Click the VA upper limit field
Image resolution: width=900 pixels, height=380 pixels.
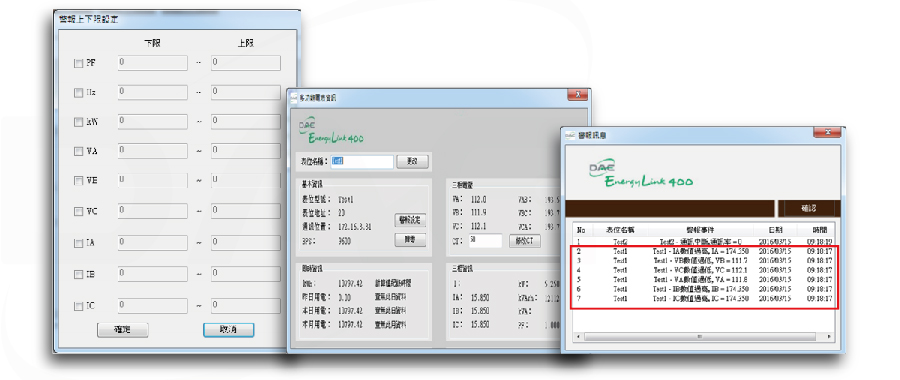pos(246,151)
